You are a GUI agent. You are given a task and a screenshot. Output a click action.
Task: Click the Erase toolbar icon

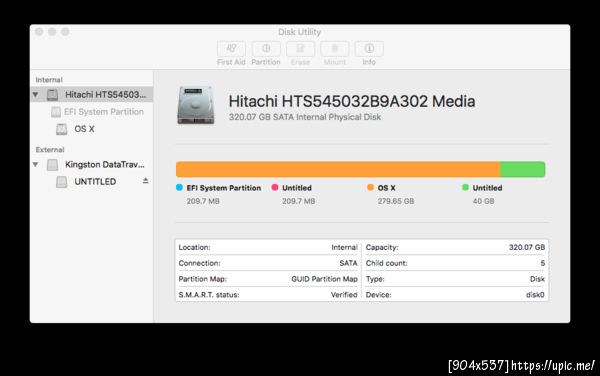[300, 49]
